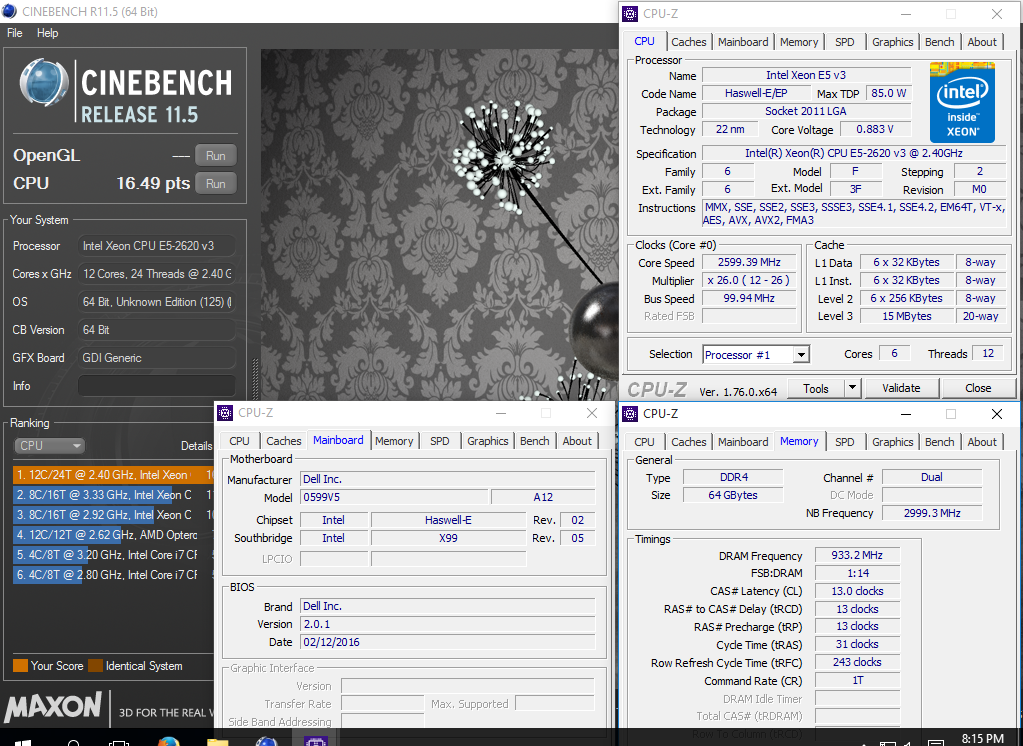Switch to Memory tab in Mainboard CPU-Z window

pyautogui.click(x=394, y=441)
